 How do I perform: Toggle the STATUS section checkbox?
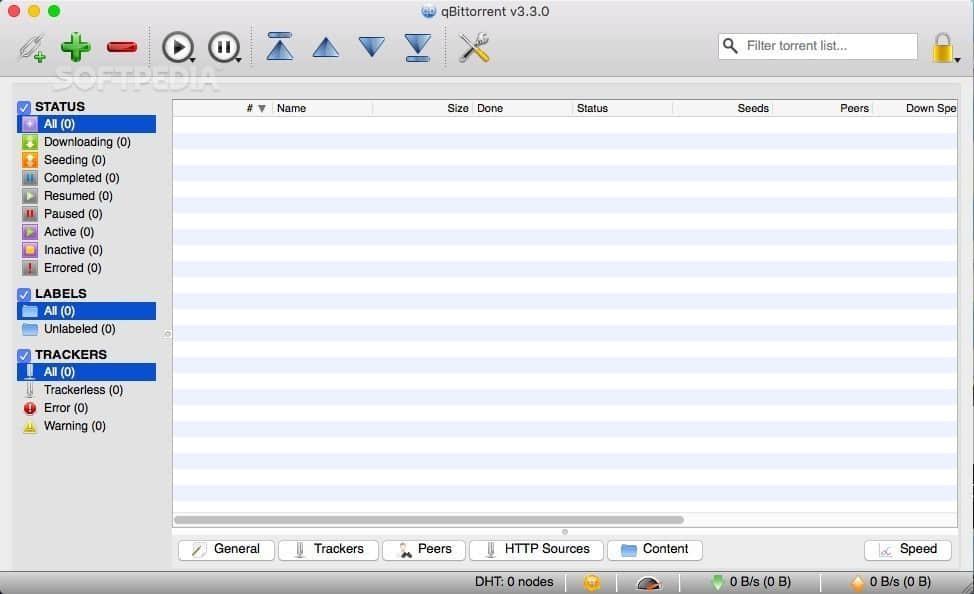(x=24, y=107)
